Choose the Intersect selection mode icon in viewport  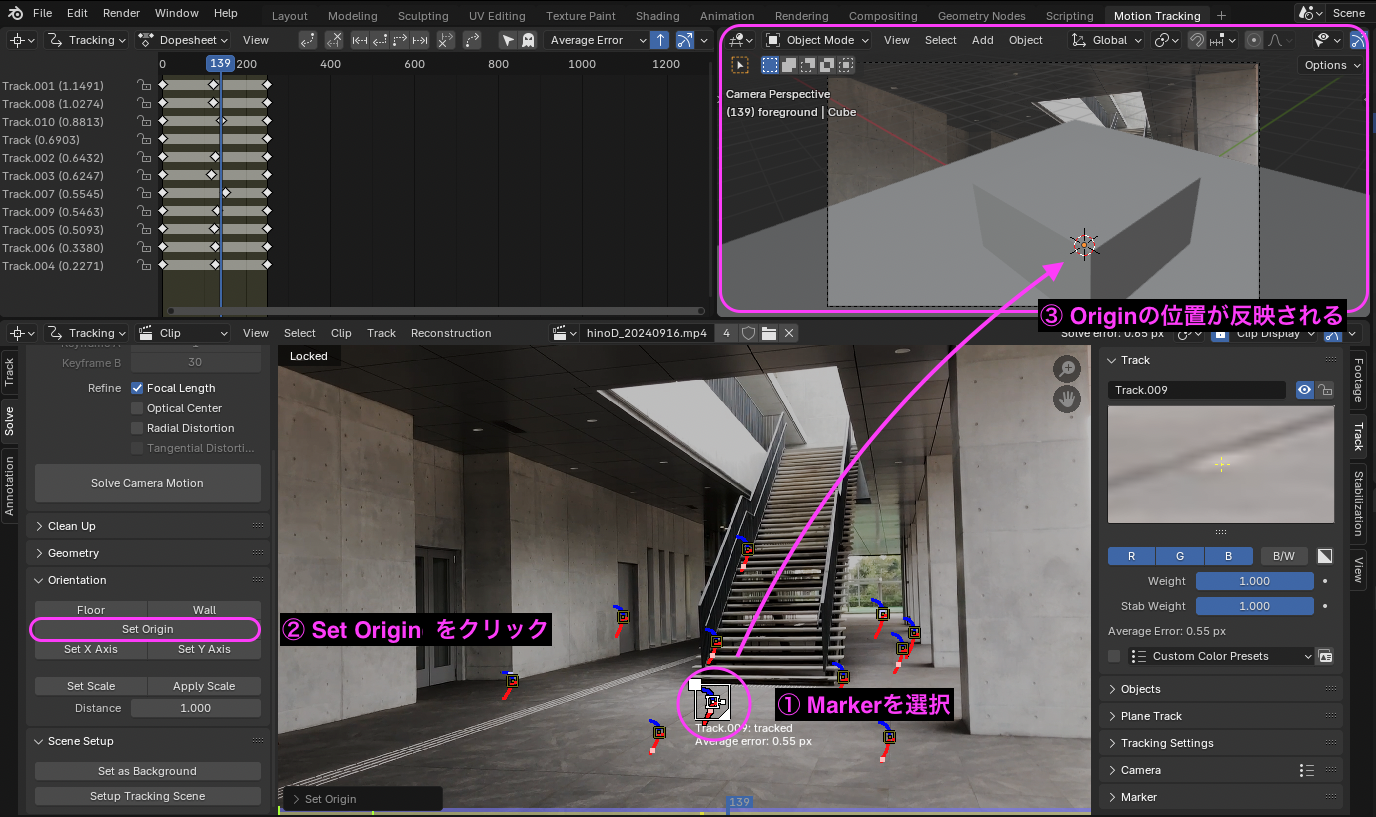[846, 65]
